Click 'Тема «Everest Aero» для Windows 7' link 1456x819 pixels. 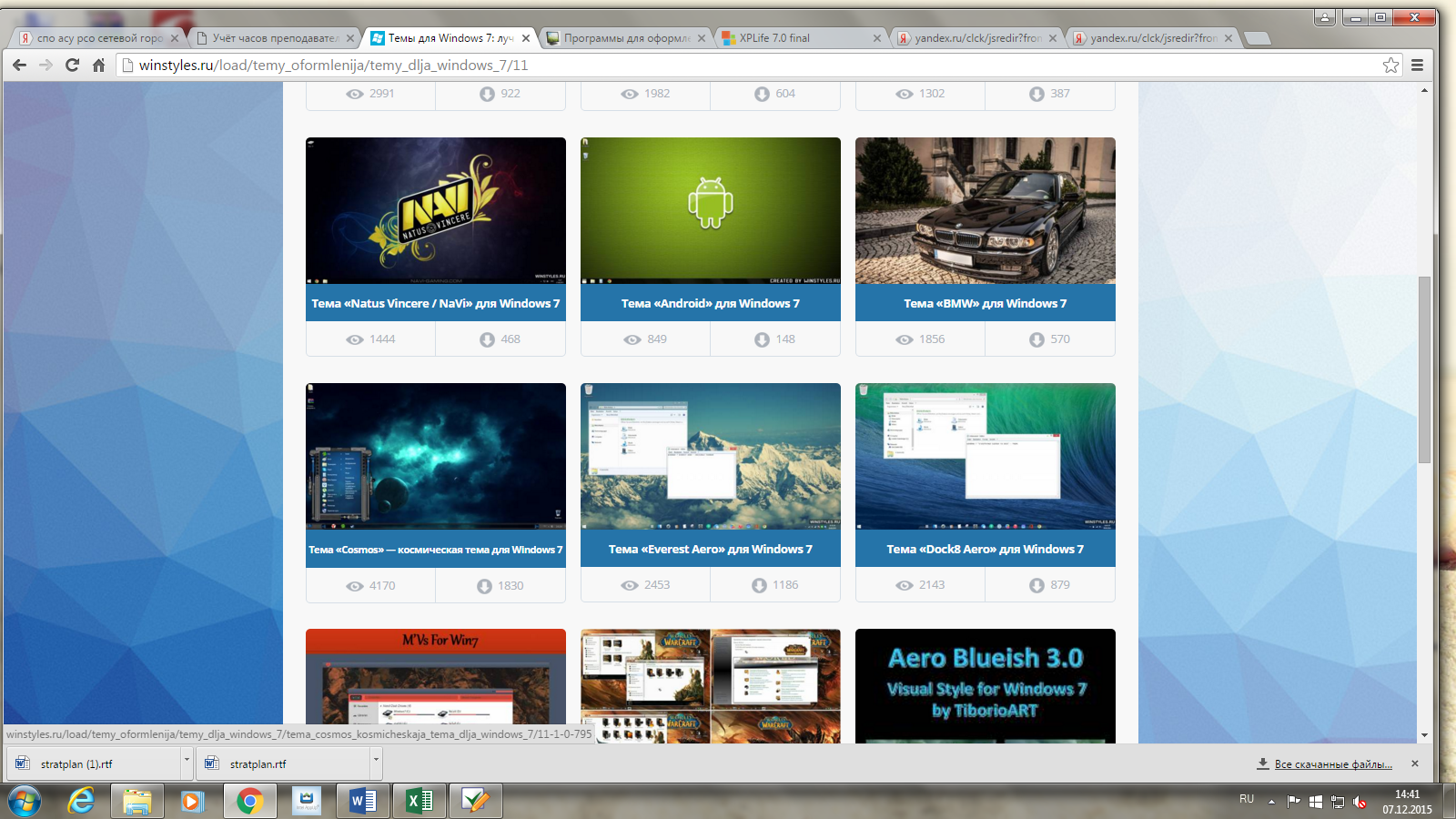(711, 550)
